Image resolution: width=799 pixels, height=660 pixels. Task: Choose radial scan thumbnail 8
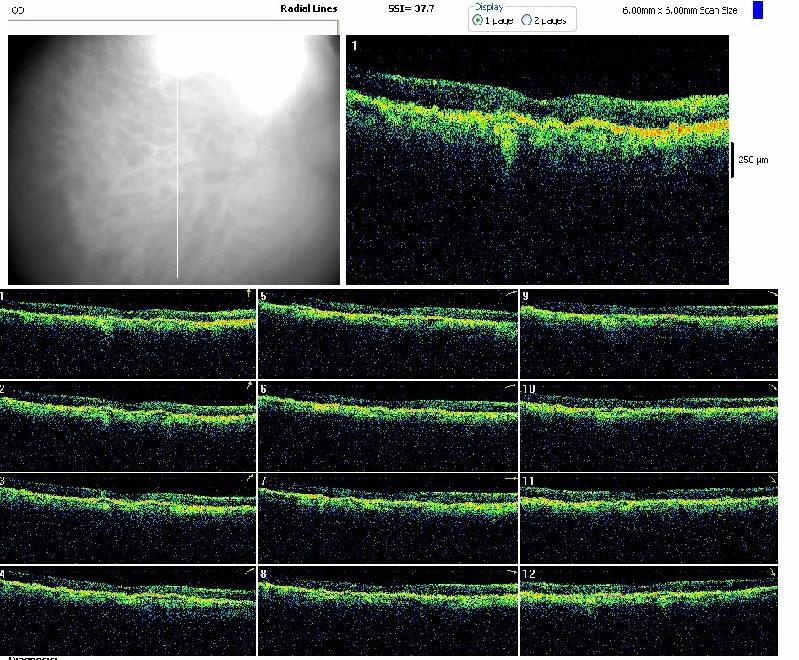(x=388, y=603)
